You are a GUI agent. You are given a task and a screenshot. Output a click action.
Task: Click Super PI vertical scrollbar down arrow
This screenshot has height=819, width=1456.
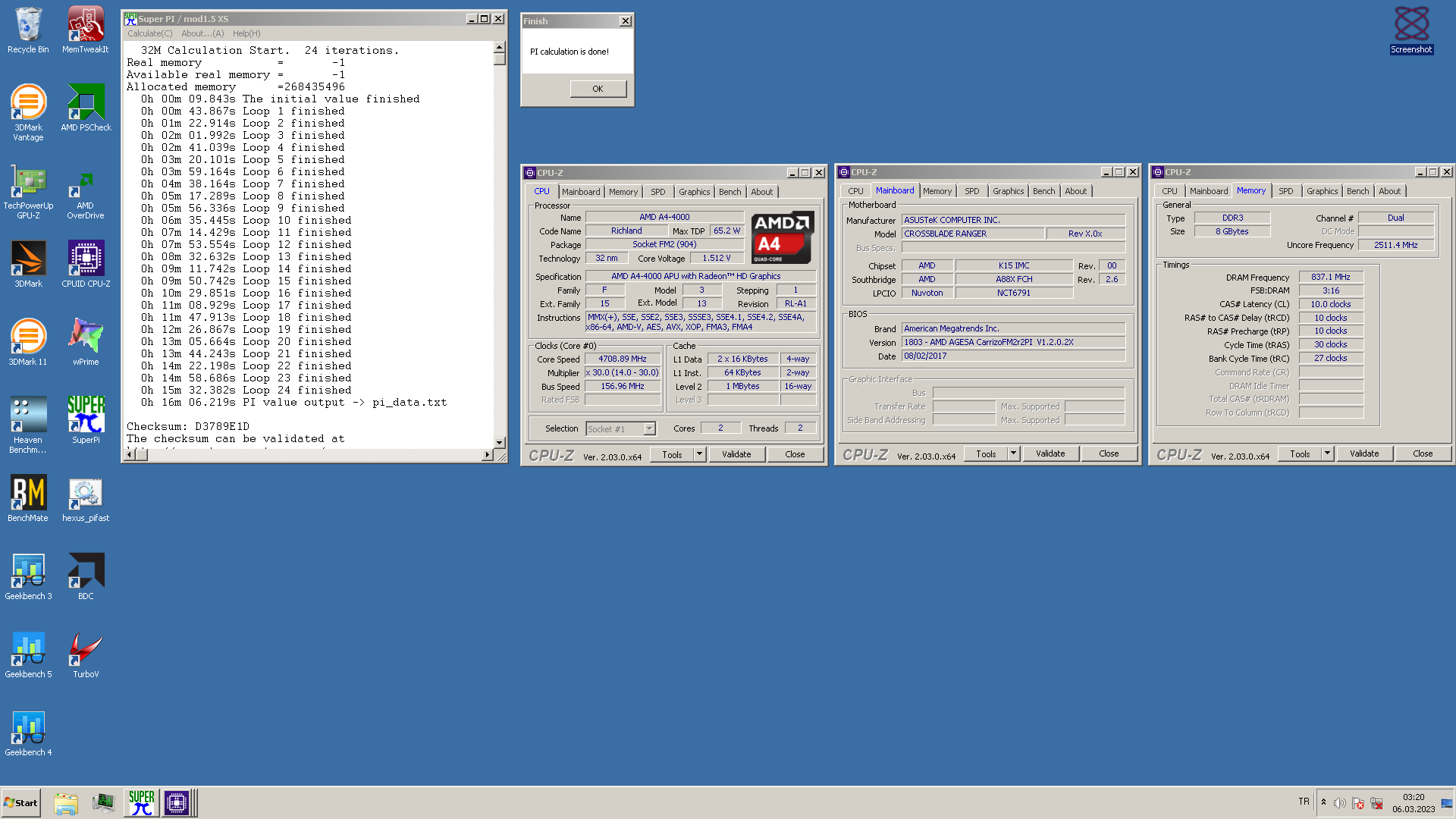(499, 442)
